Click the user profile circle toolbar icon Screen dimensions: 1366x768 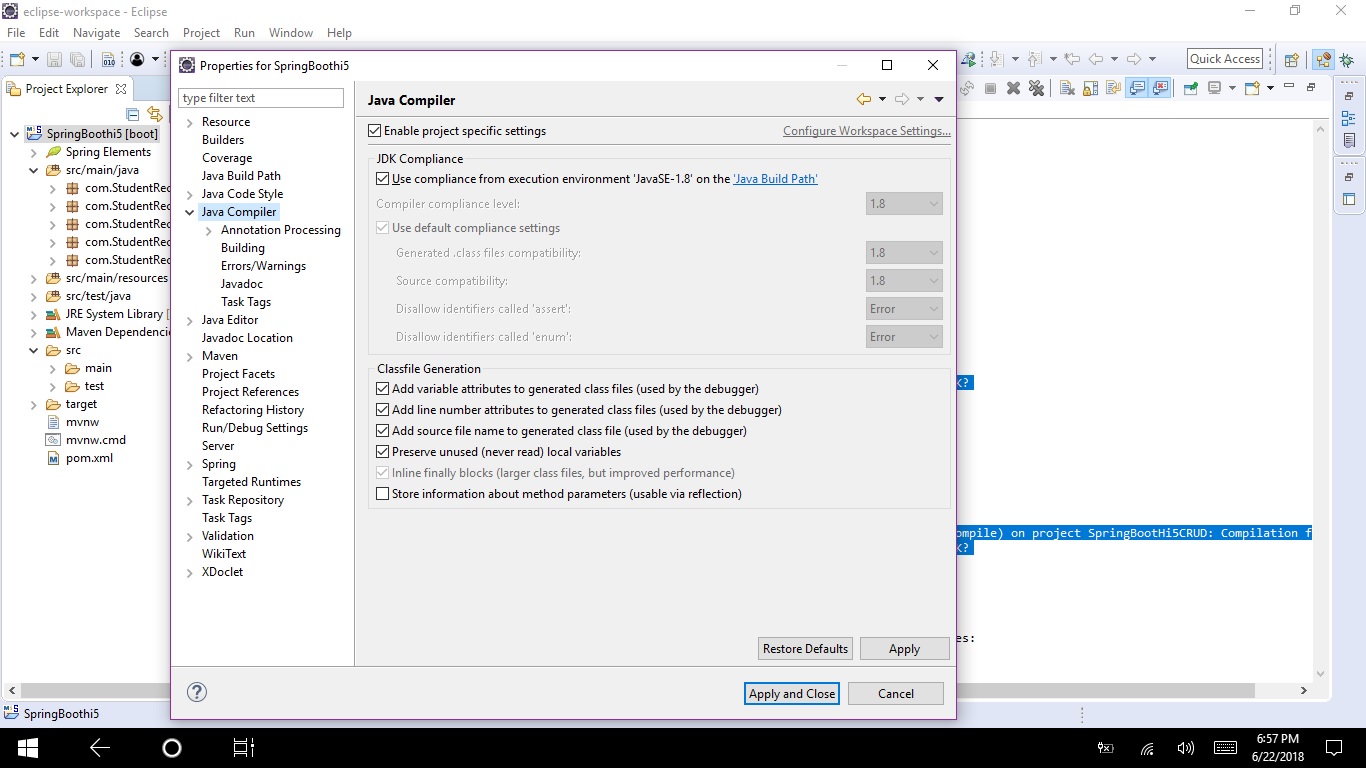[138, 60]
